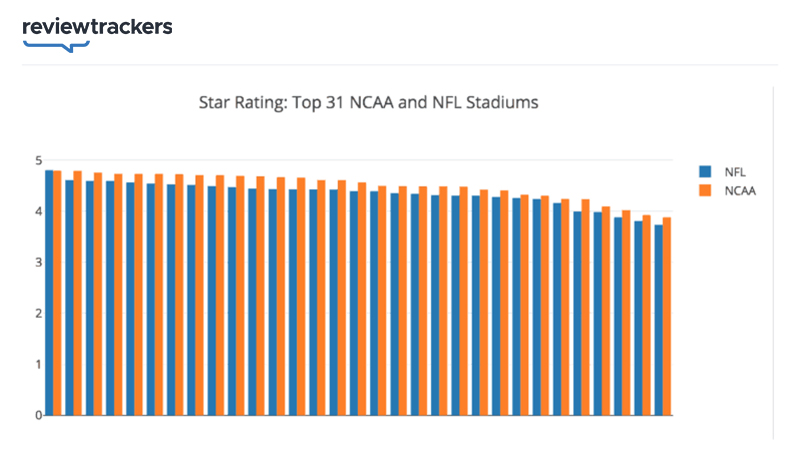Click the chart title about Top 31 Stadiums

370,103
